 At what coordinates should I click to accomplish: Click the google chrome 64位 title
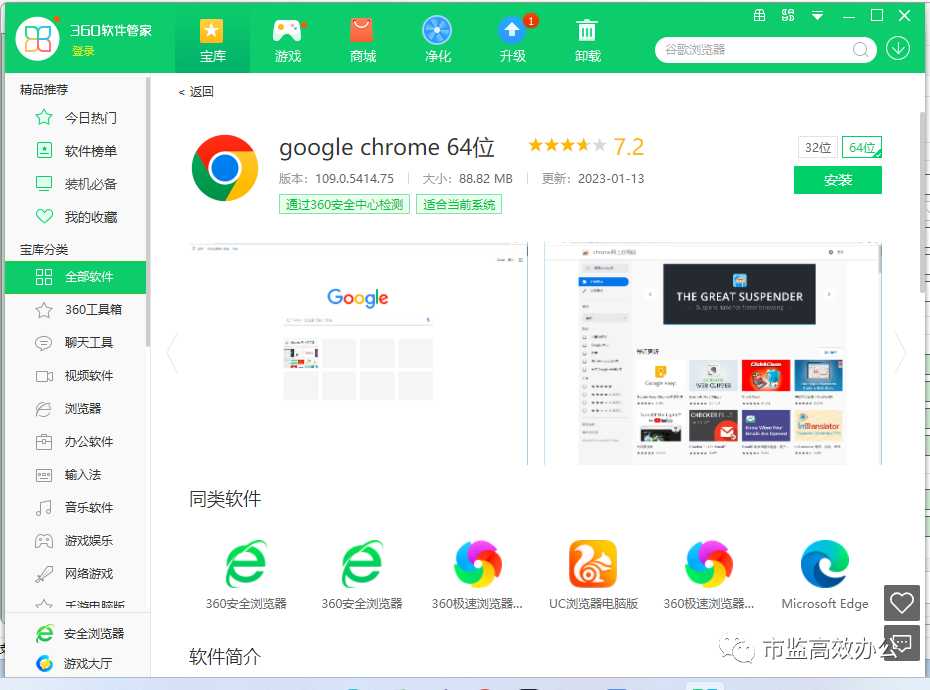click(387, 147)
